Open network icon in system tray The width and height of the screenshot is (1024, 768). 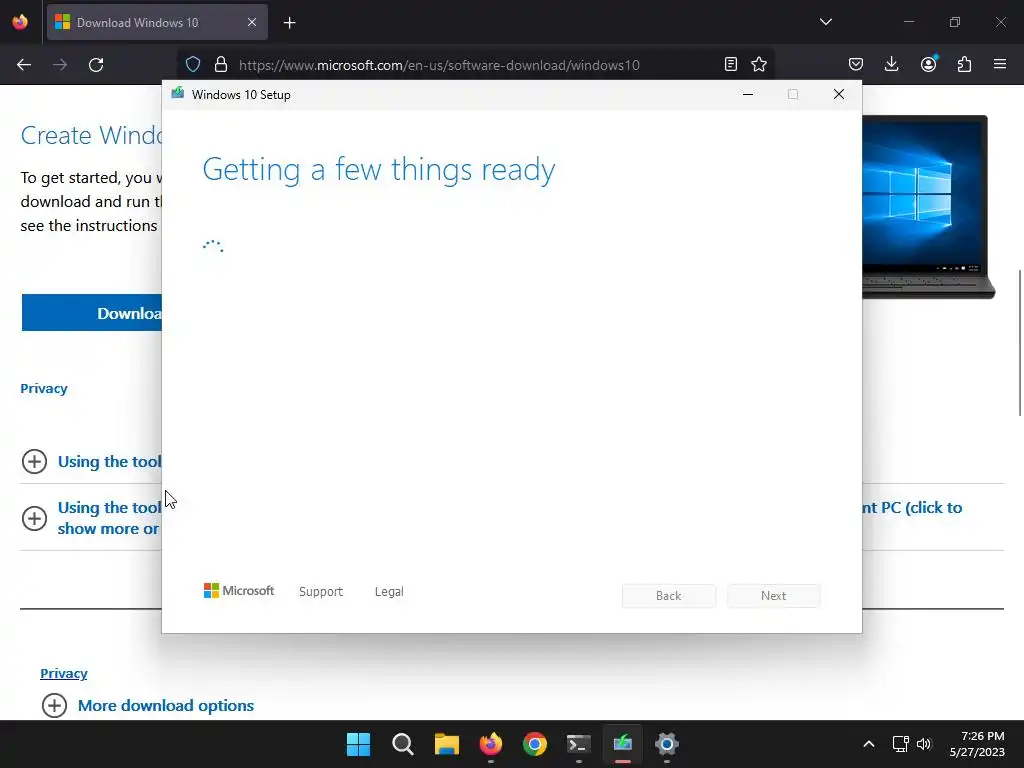pyautogui.click(x=901, y=744)
